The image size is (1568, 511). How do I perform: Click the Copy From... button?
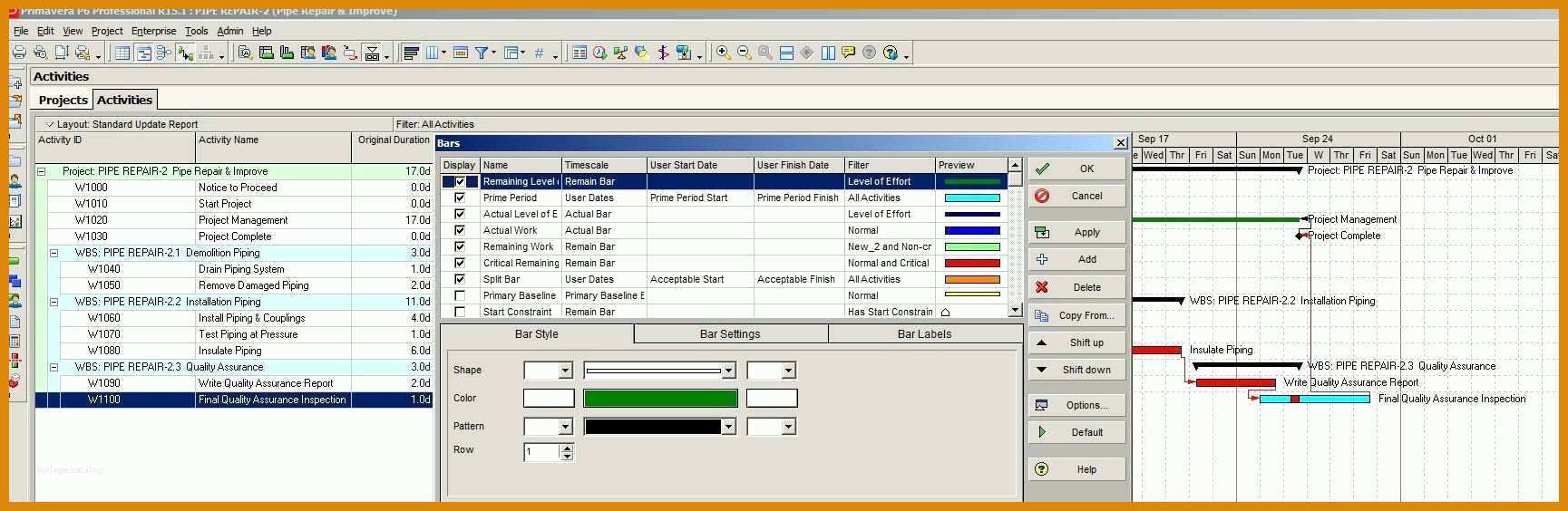(1077, 315)
